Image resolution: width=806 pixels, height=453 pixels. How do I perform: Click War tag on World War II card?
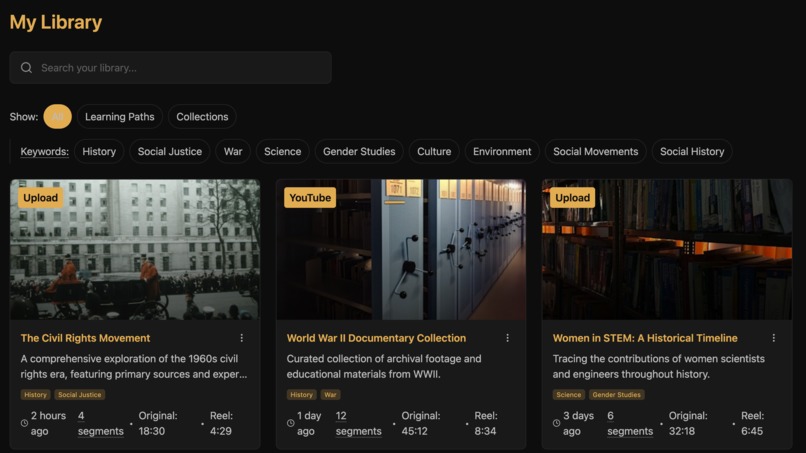331,394
